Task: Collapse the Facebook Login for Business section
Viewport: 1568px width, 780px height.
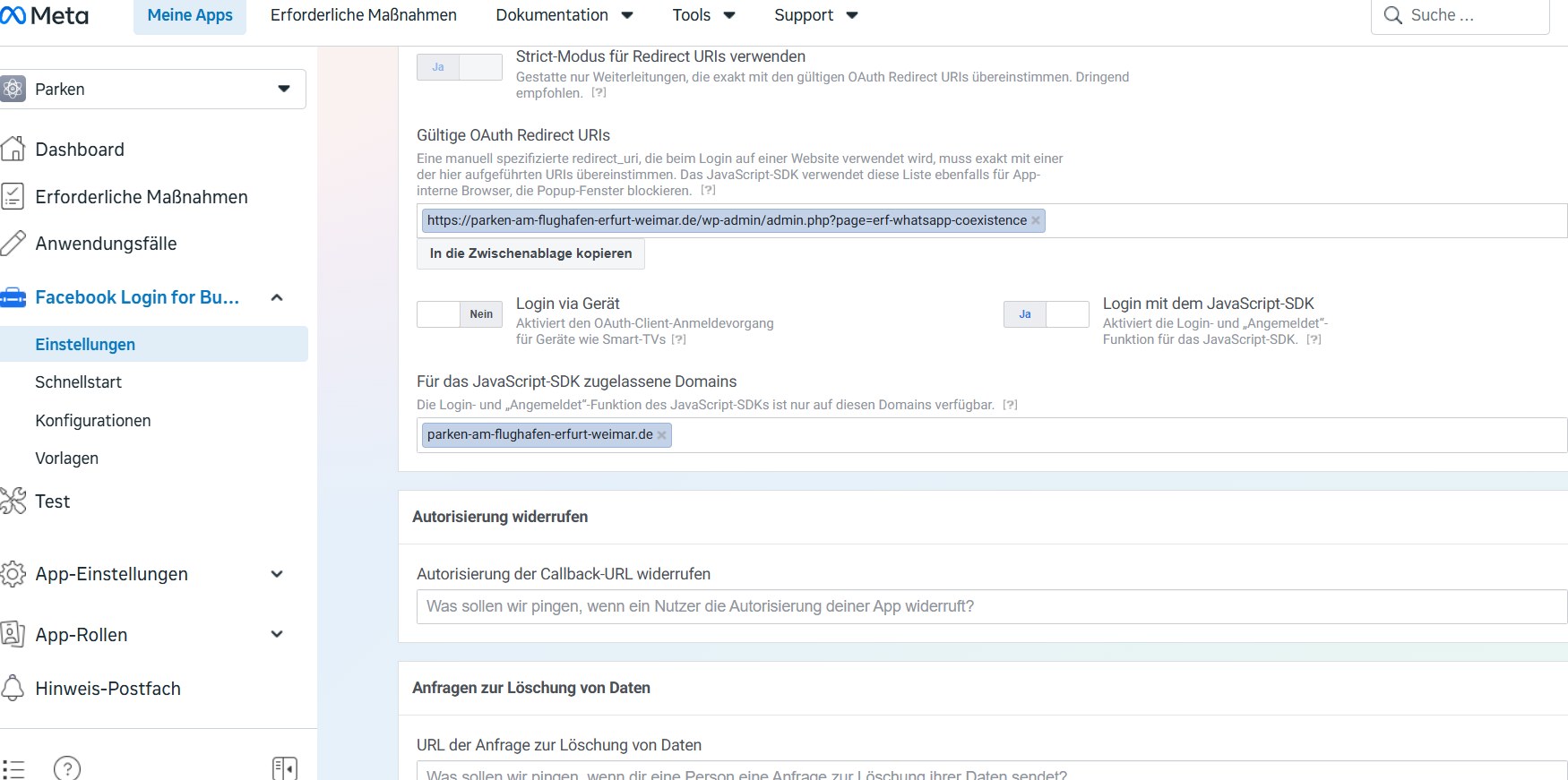Action: 277,297
